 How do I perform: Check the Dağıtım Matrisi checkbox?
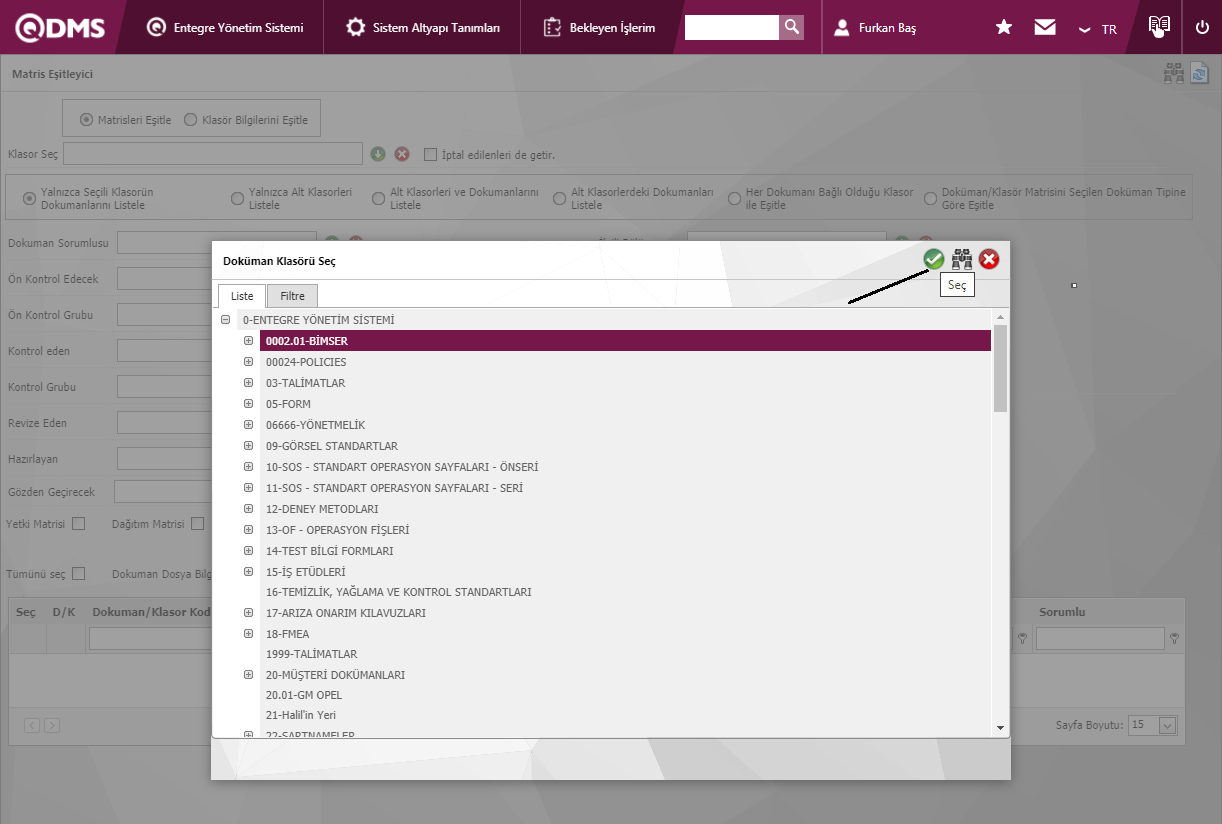click(x=197, y=523)
